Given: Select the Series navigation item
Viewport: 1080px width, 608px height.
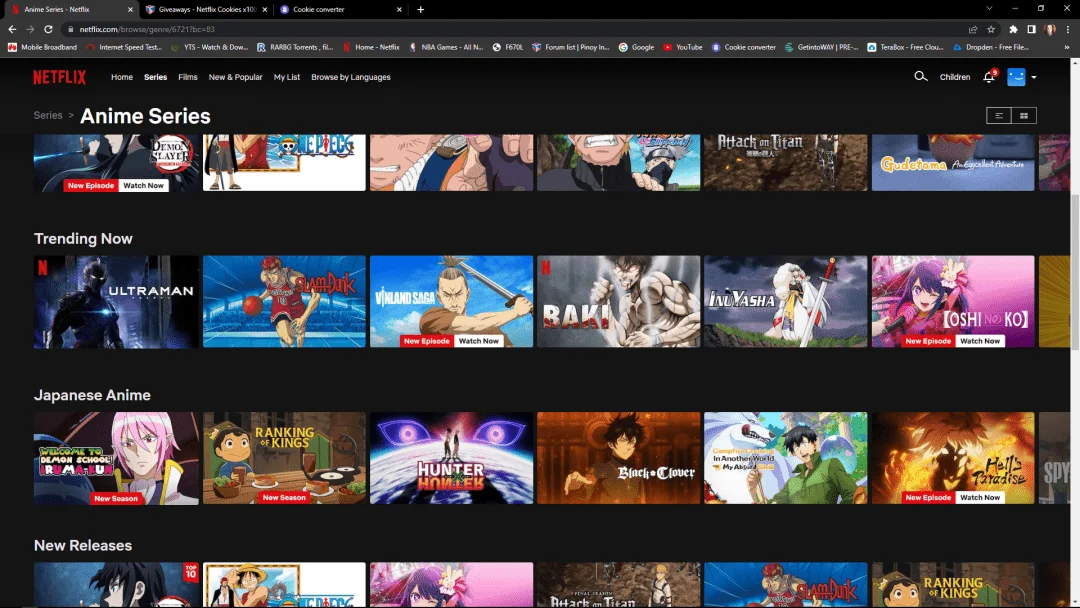Looking at the screenshot, I should pyautogui.click(x=156, y=77).
